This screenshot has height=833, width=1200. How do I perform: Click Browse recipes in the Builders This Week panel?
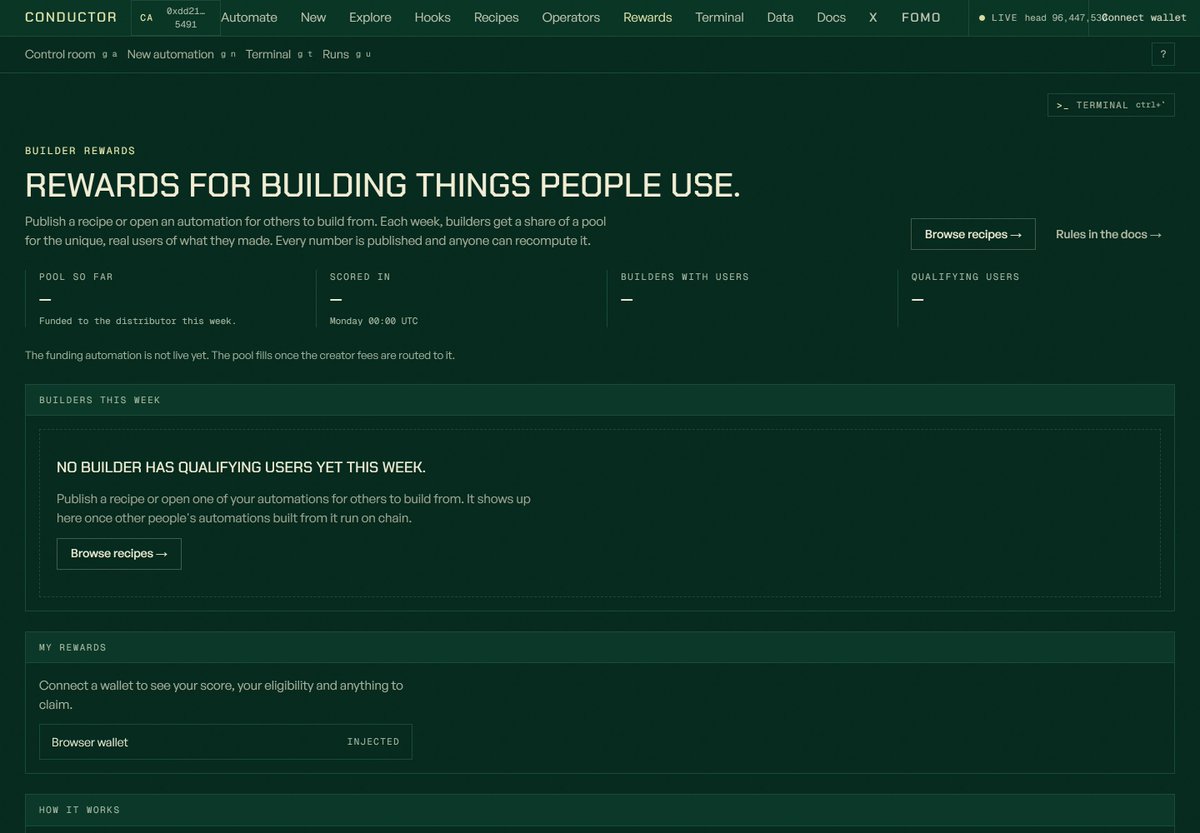[119, 553]
